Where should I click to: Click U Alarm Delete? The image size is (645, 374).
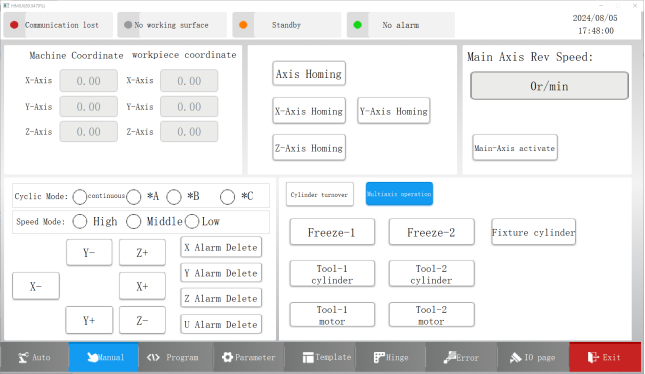[221, 324]
